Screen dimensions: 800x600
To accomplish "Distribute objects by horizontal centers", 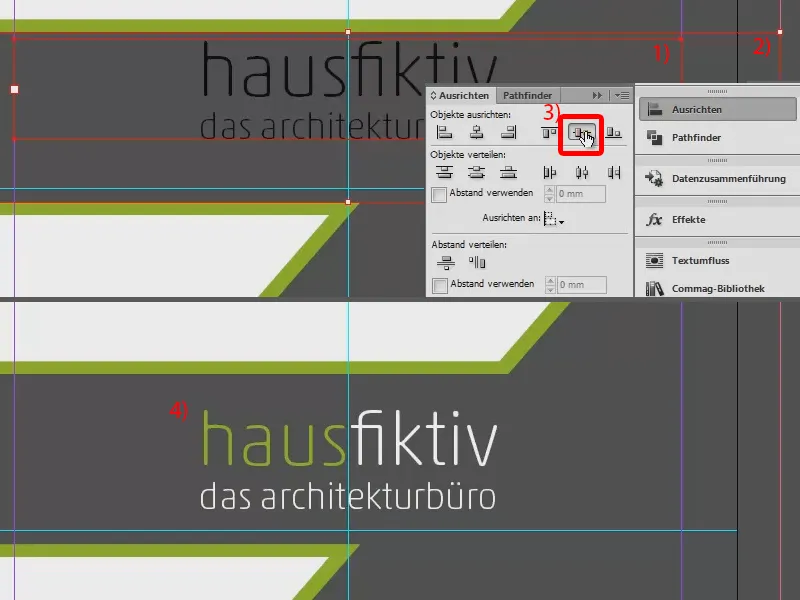I will (x=582, y=173).
